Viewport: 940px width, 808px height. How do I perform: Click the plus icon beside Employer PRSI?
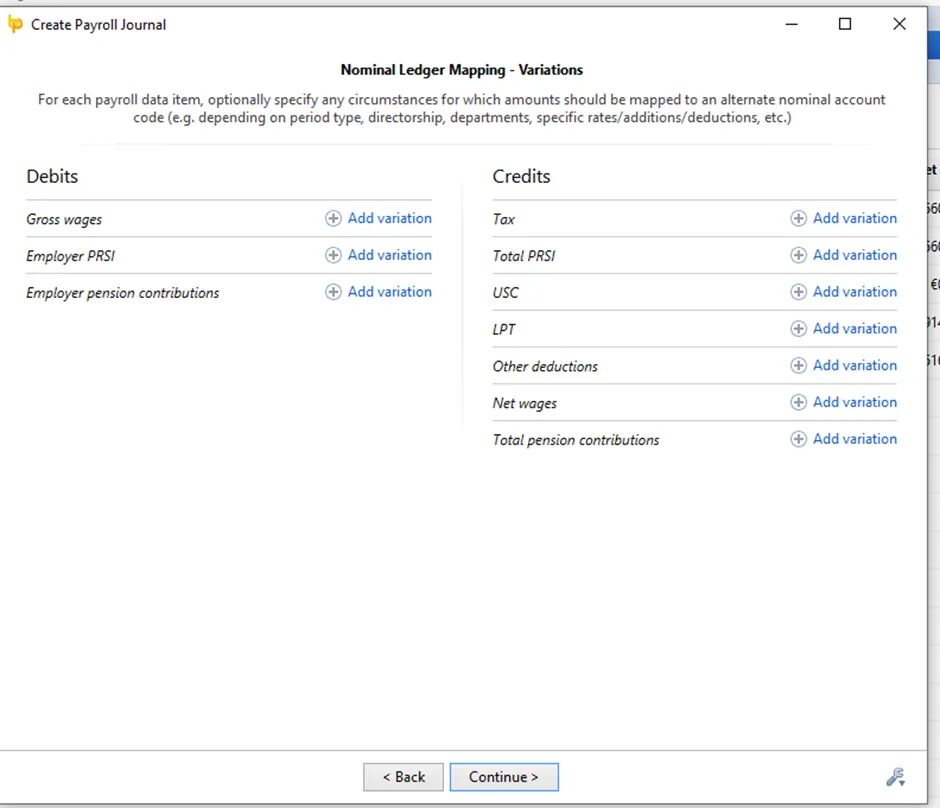pos(333,255)
